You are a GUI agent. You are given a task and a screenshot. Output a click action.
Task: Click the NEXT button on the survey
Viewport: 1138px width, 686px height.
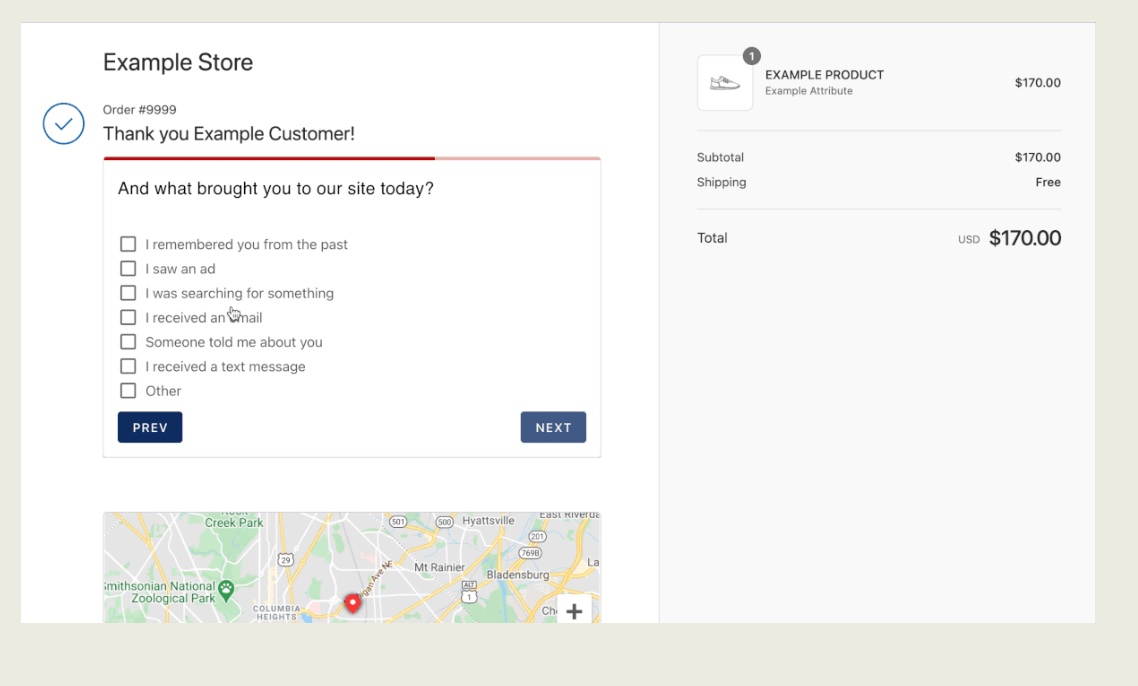[x=553, y=427]
